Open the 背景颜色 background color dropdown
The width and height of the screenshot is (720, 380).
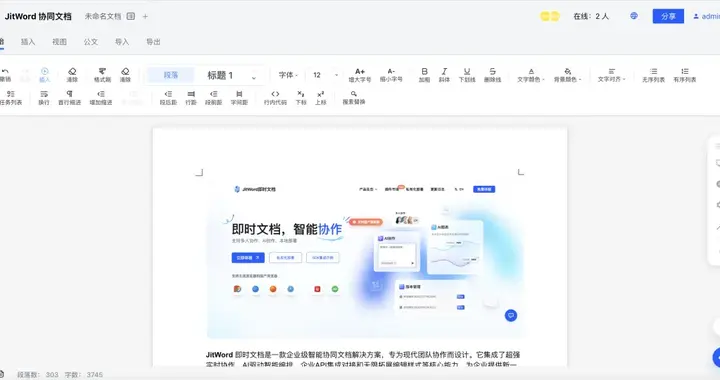tap(568, 75)
